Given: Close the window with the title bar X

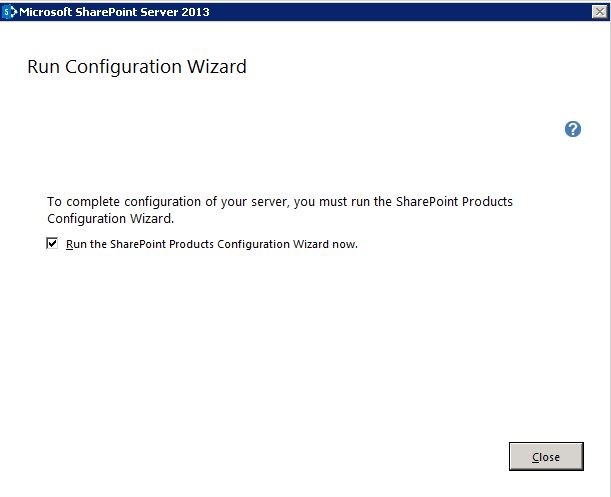Looking at the screenshot, I should click(x=599, y=12).
